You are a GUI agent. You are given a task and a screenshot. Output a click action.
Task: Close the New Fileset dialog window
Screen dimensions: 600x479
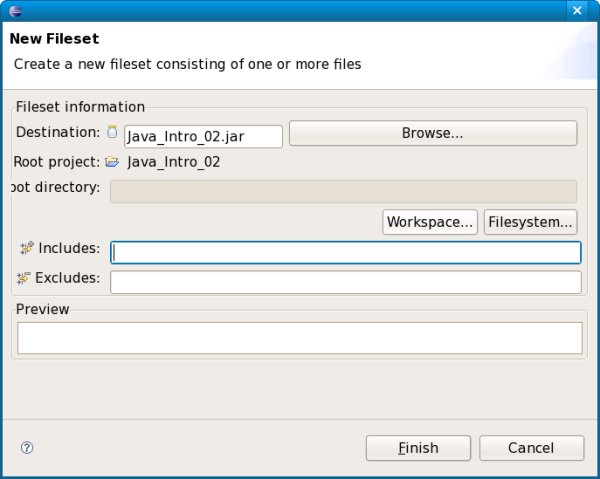pos(577,10)
